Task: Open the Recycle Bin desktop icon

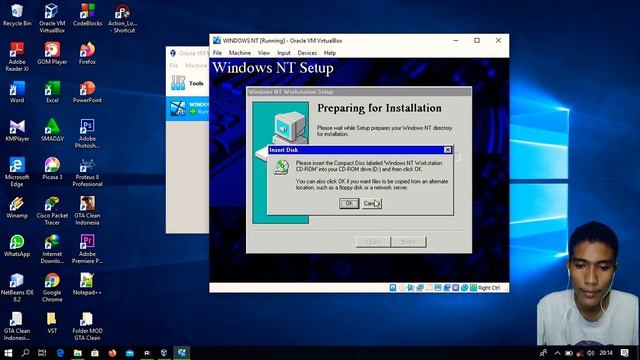Action: pyautogui.click(x=17, y=16)
